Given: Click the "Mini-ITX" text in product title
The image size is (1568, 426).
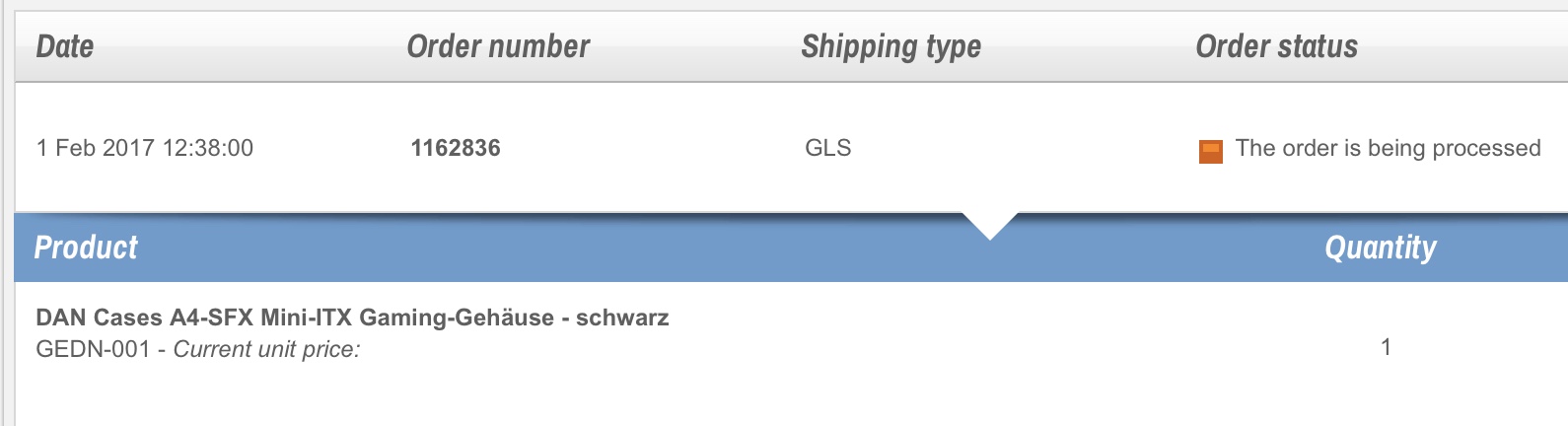Looking at the screenshot, I should pyautogui.click(x=306, y=318).
